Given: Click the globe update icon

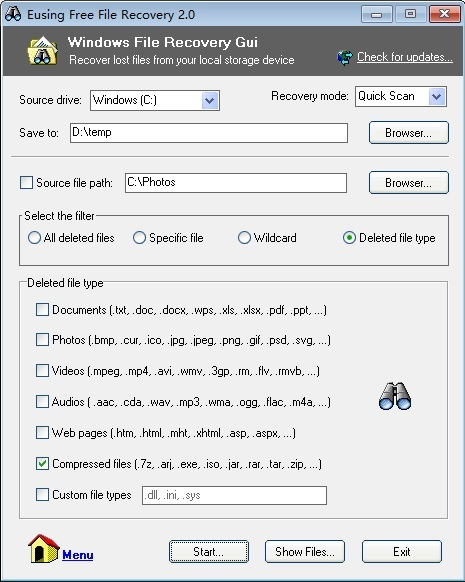Looking at the screenshot, I should (x=345, y=58).
